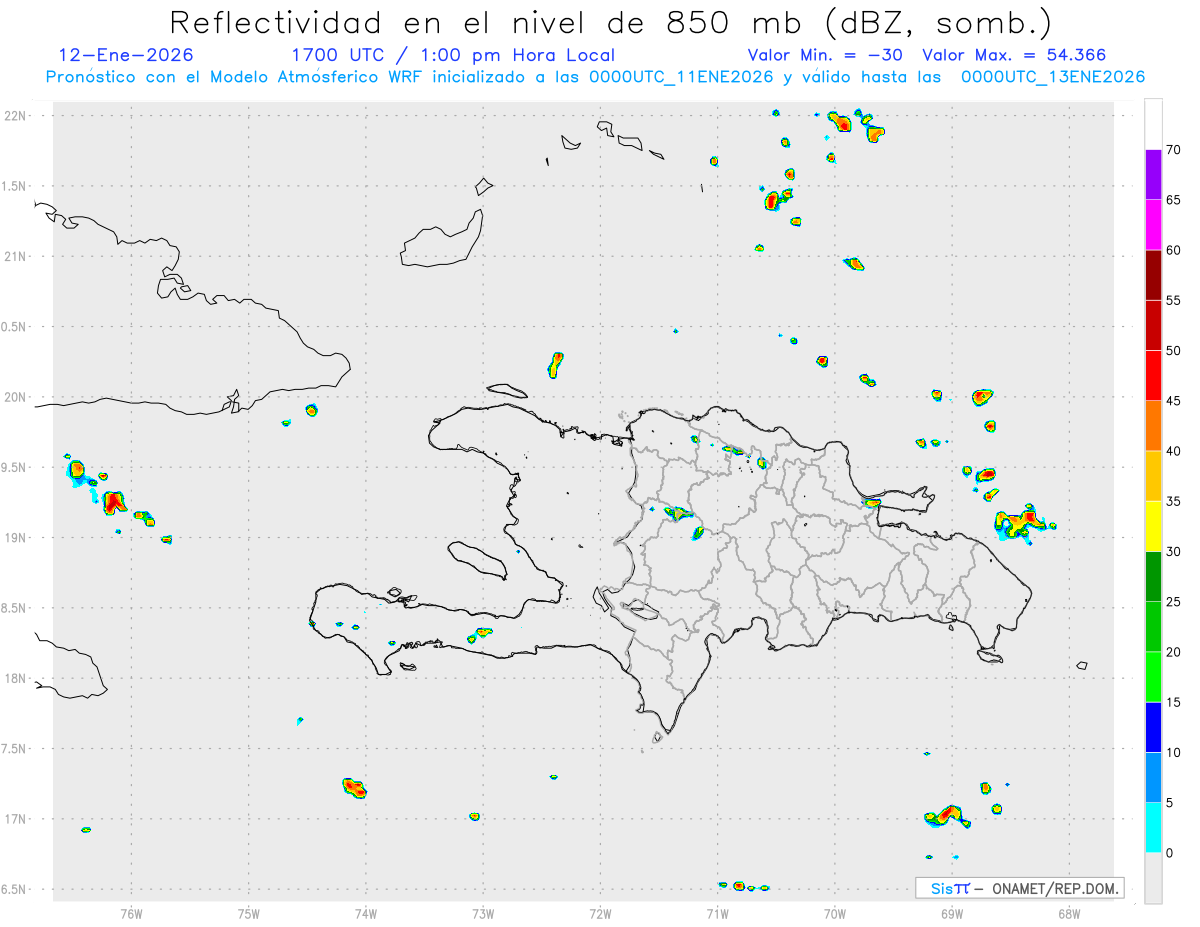Click the colorbar value label '55'

pos(1173,300)
